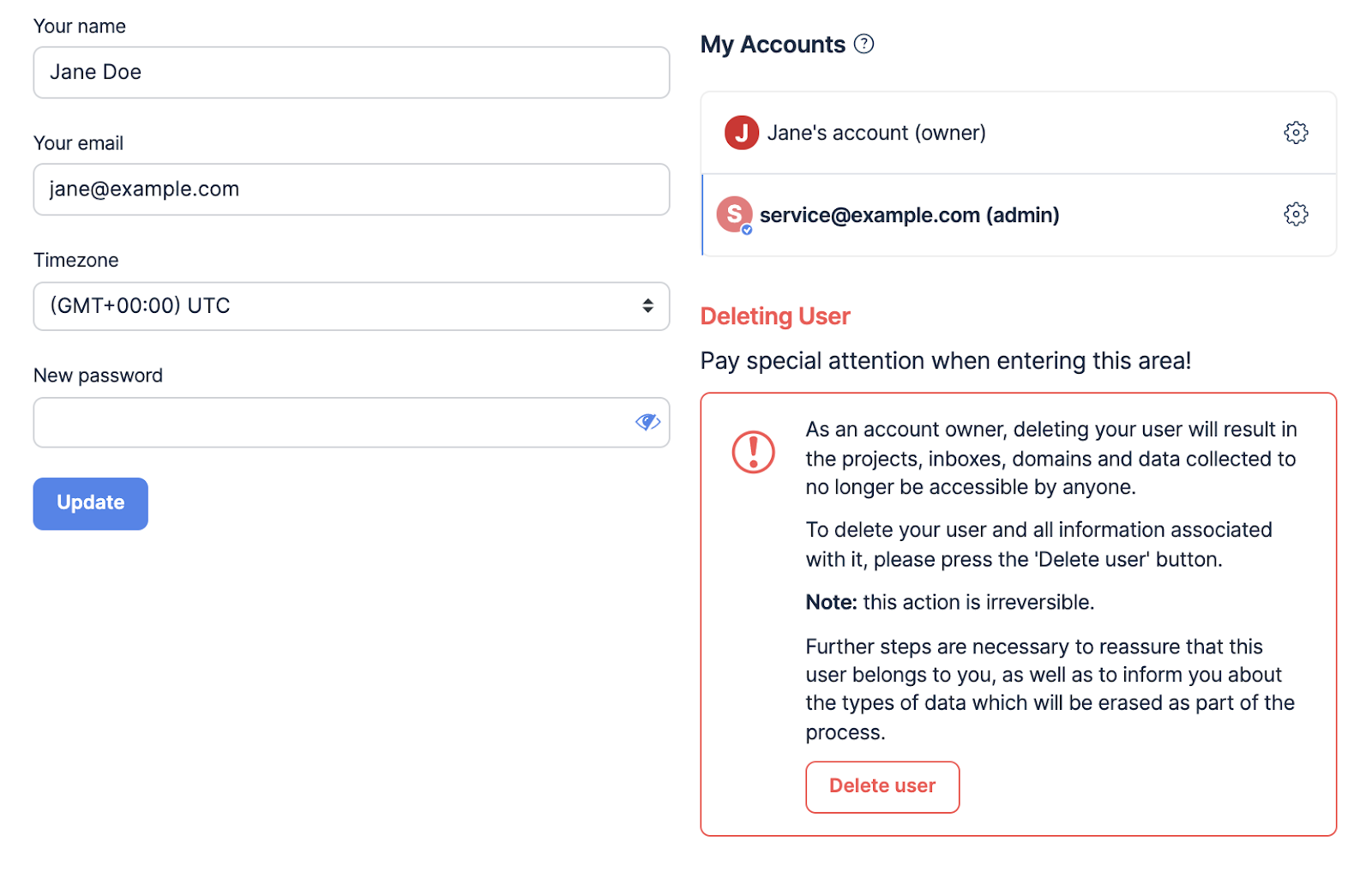Image resolution: width=1372 pixels, height=896 pixels.
Task: Toggle password visibility eye icon
Action: 647,422
